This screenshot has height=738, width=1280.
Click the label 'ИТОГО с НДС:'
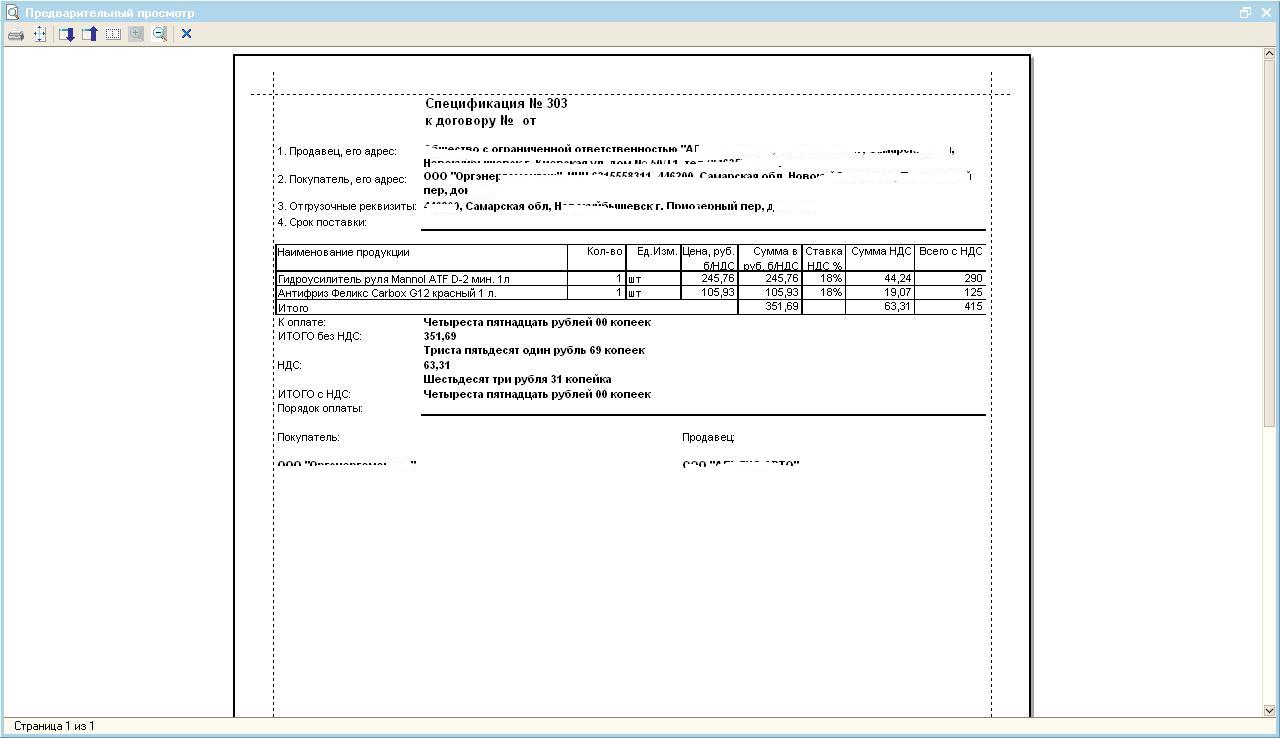[314, 395]
